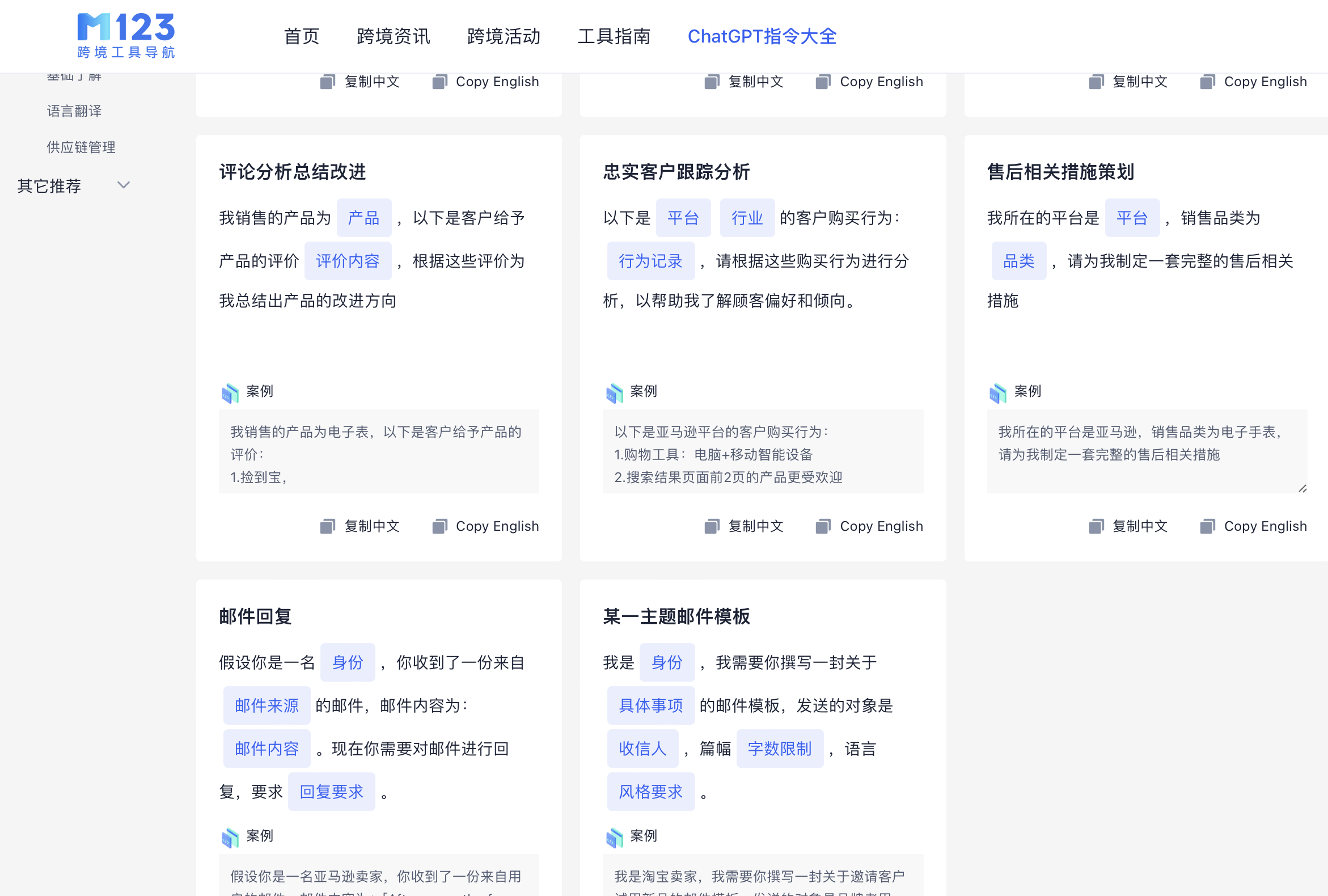Click the 案例 book icon in 售后相关措施策划 card

click(999, 392)
